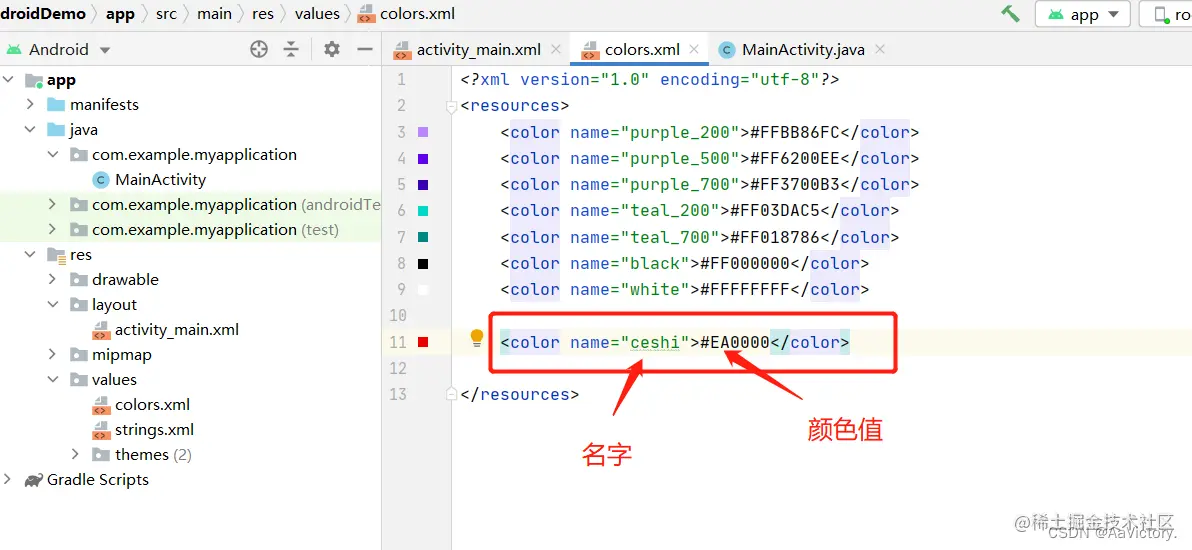Collapse the first com.example.myapplication package

pyautogui.click(x=52, y=154)
